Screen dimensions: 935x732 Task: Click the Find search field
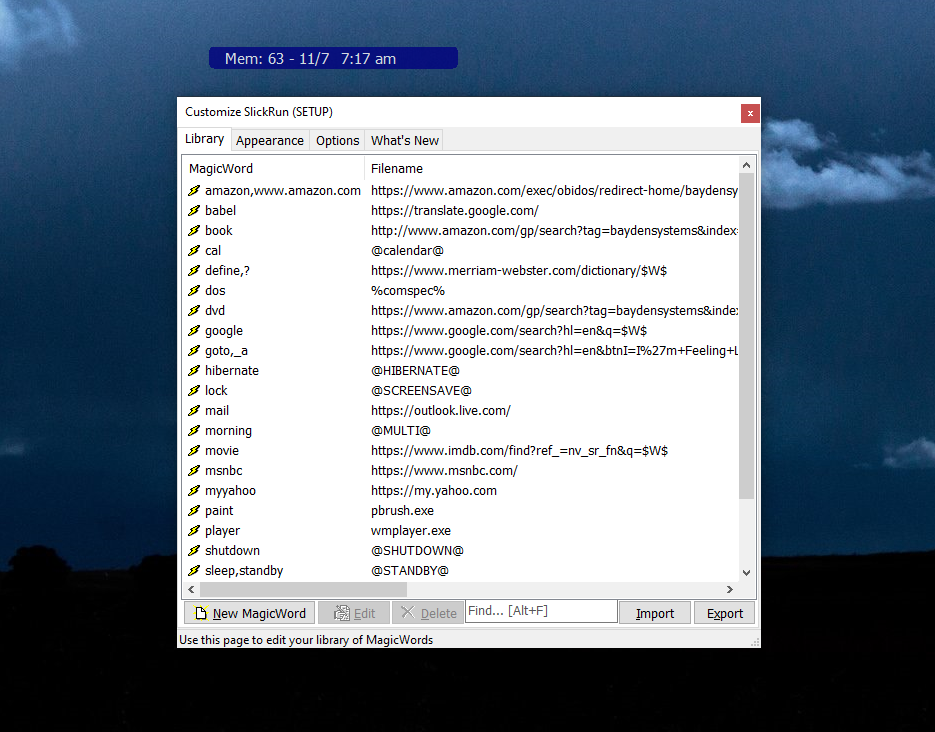[x=541, y=611]
